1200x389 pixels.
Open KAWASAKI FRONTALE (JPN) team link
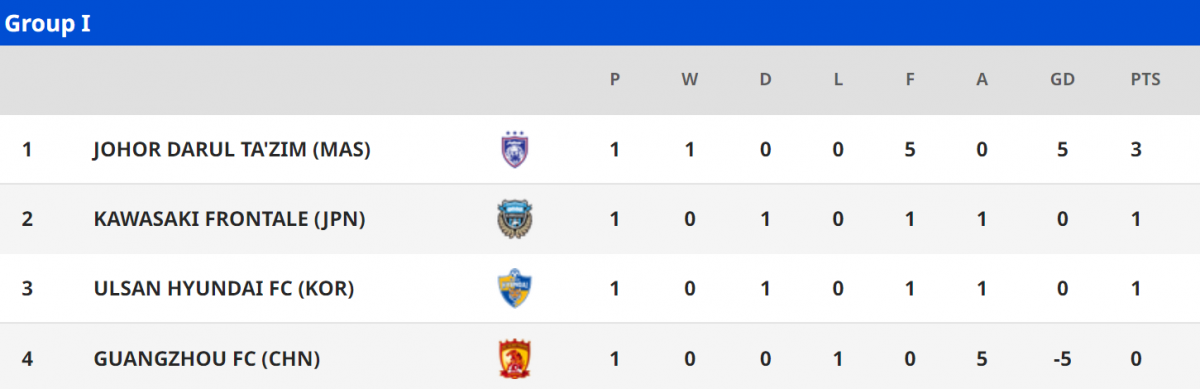coord(228,219)
